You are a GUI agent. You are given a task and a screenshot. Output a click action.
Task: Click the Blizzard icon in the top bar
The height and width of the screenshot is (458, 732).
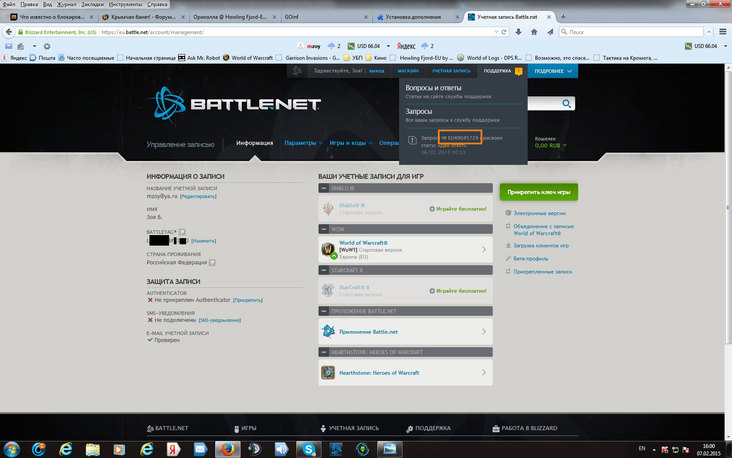pos(296,71)
